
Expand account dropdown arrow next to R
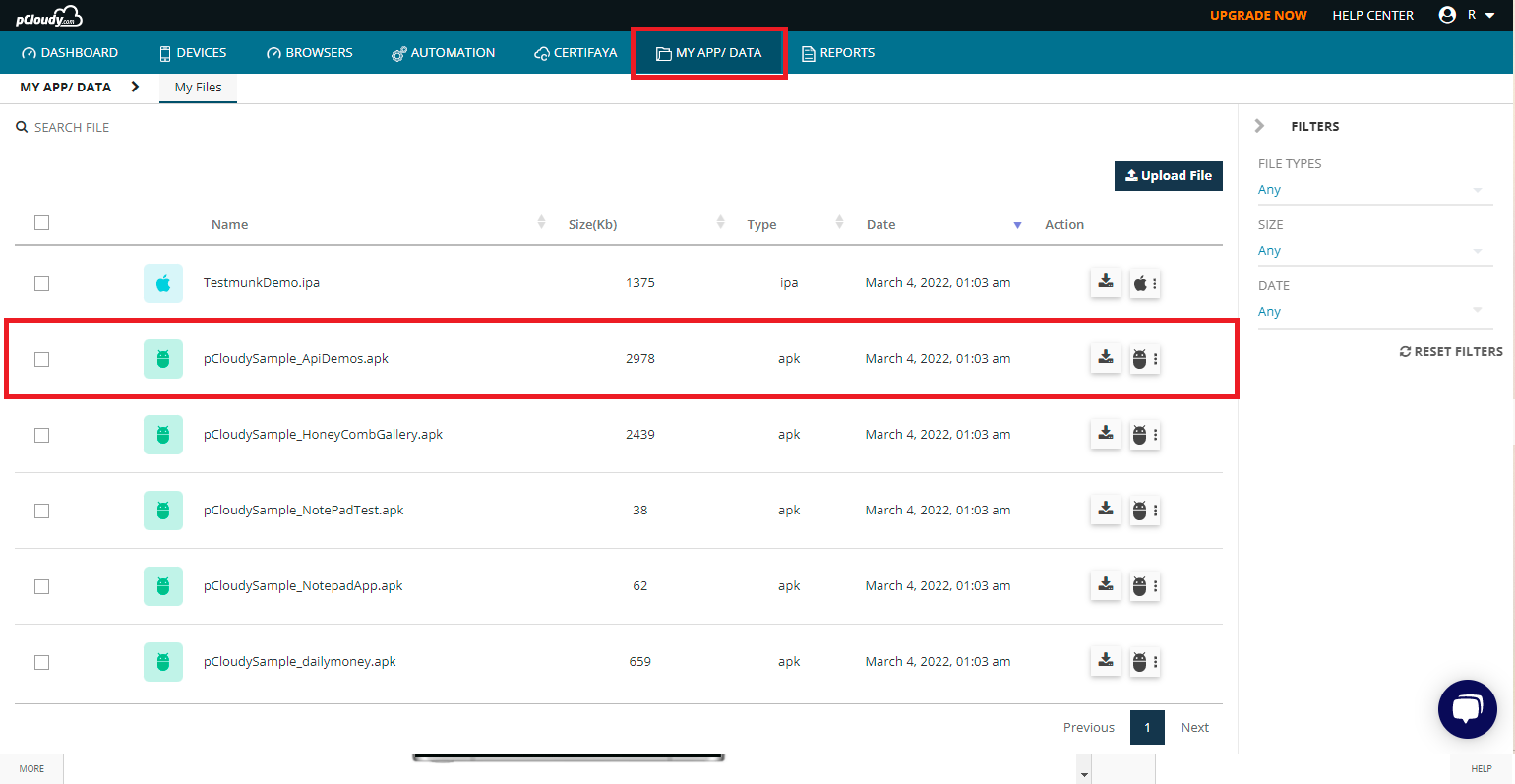tap(1489, 15)
